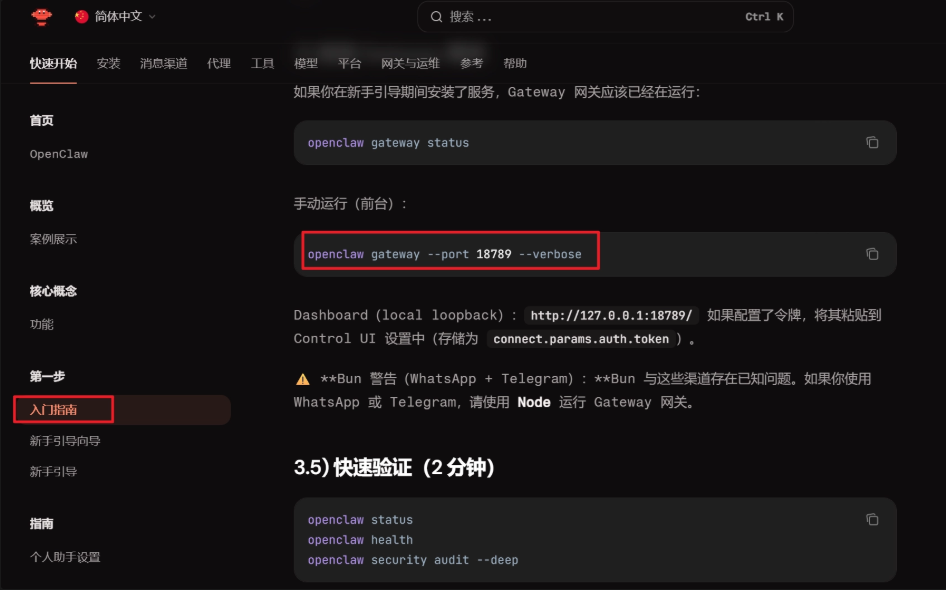Viewport: 946px width, 590px height.
Task: Click the http://127.0.0.1:18789/ inline code
Action: click(x=611, y=315)
